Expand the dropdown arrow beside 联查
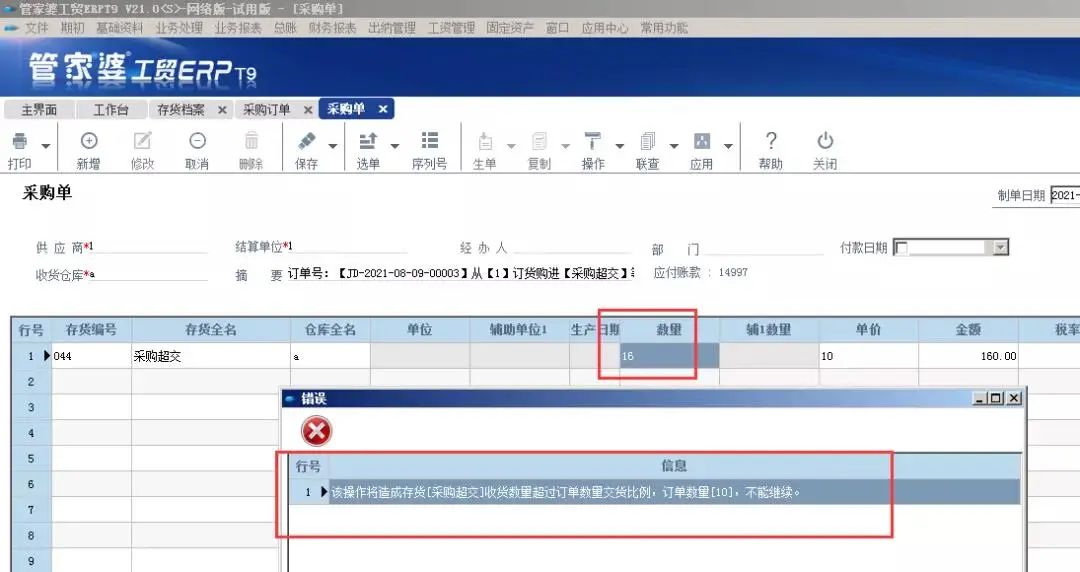This screenshot has height=572, width=1080. [674, 146]
